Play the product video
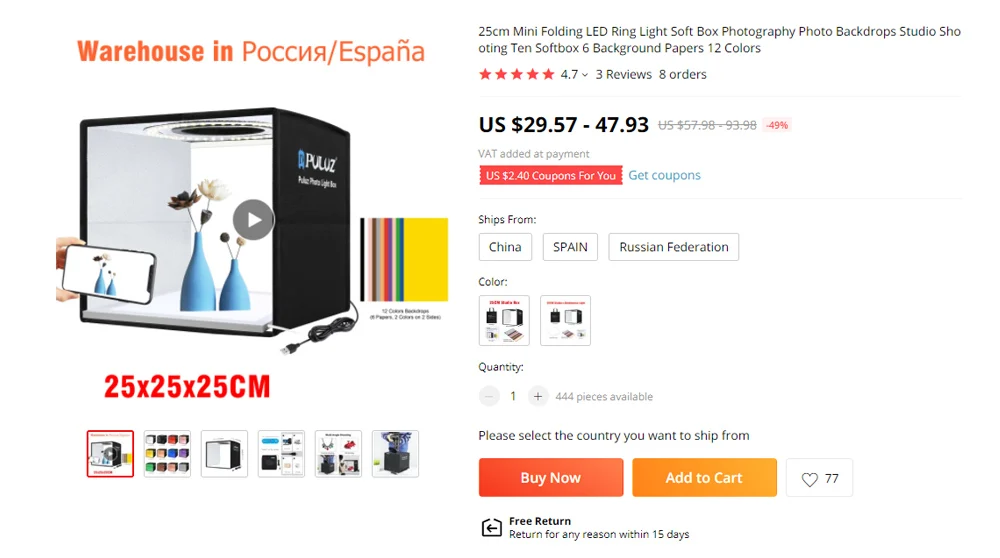Screen dimensions: 1000x558 (253, 220)
